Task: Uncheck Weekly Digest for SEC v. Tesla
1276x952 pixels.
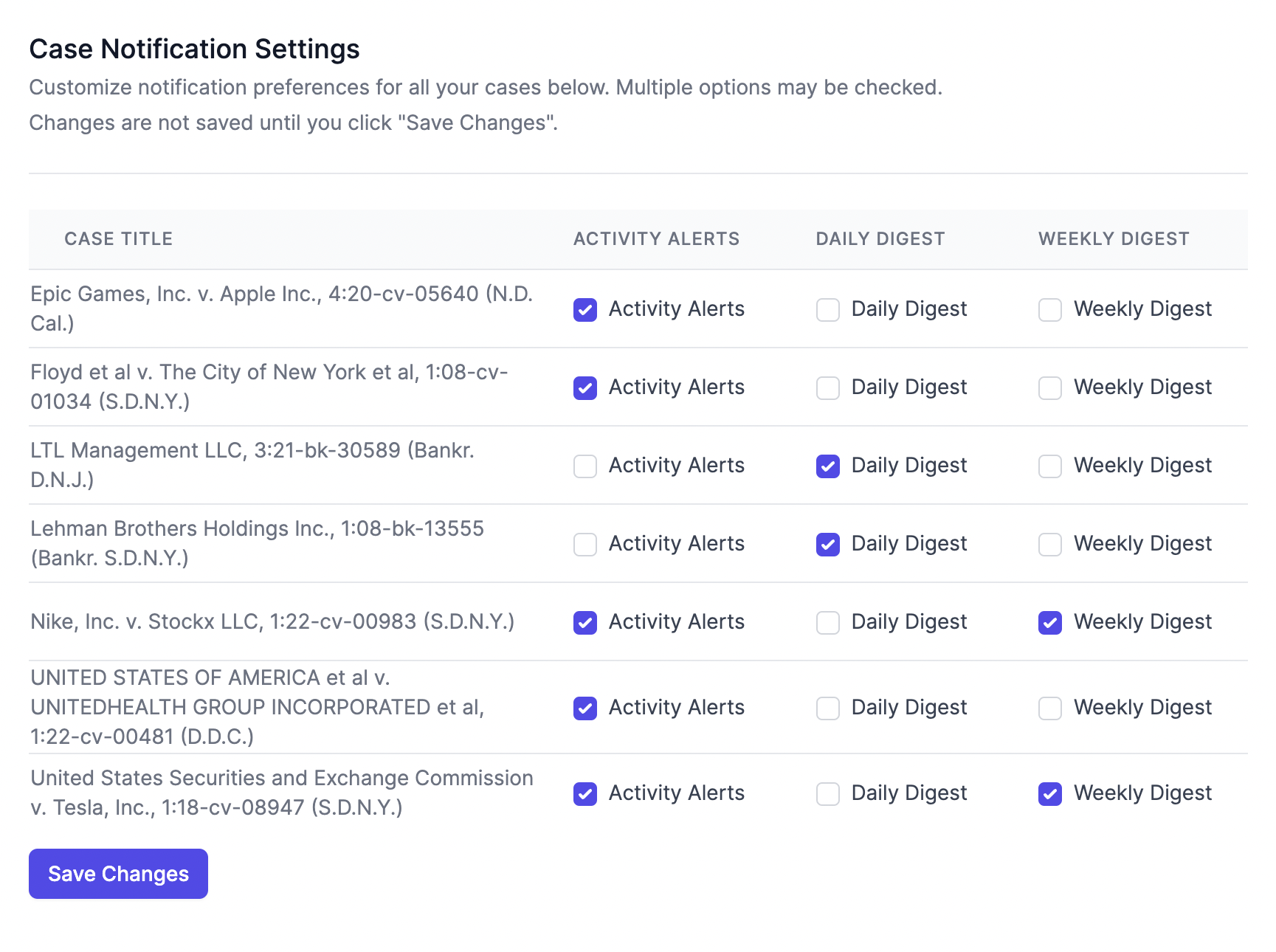Action: (x=1050, y=794)
